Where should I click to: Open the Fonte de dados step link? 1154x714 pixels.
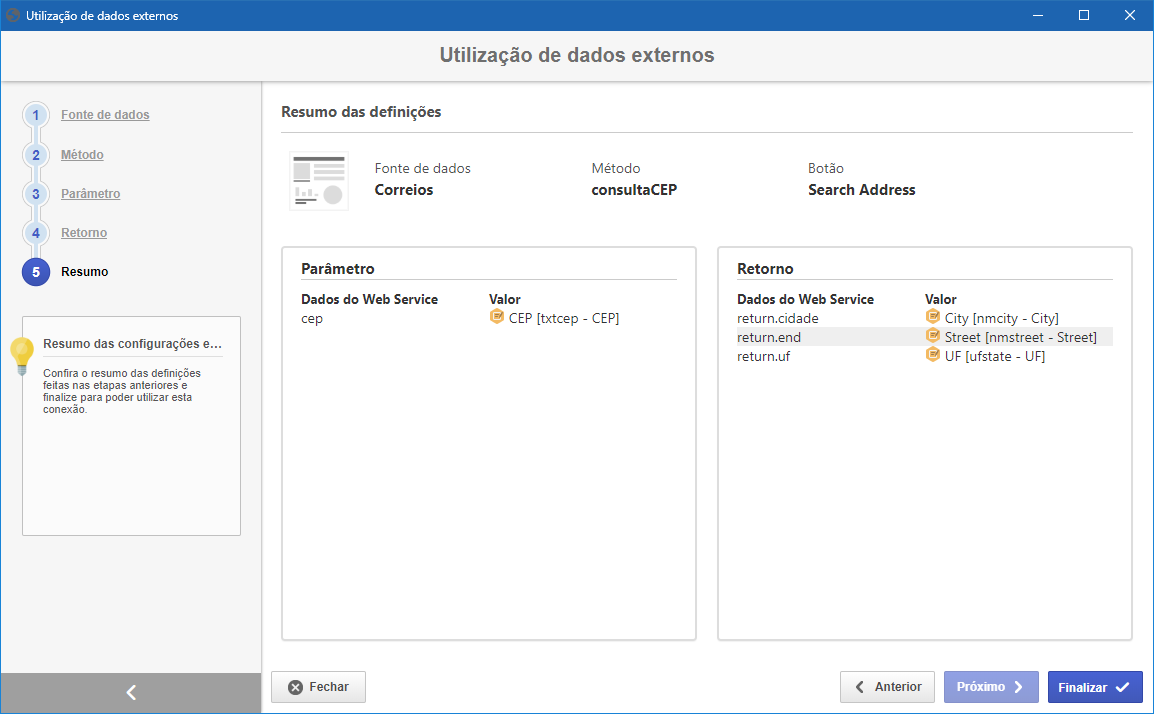[105, 115]
